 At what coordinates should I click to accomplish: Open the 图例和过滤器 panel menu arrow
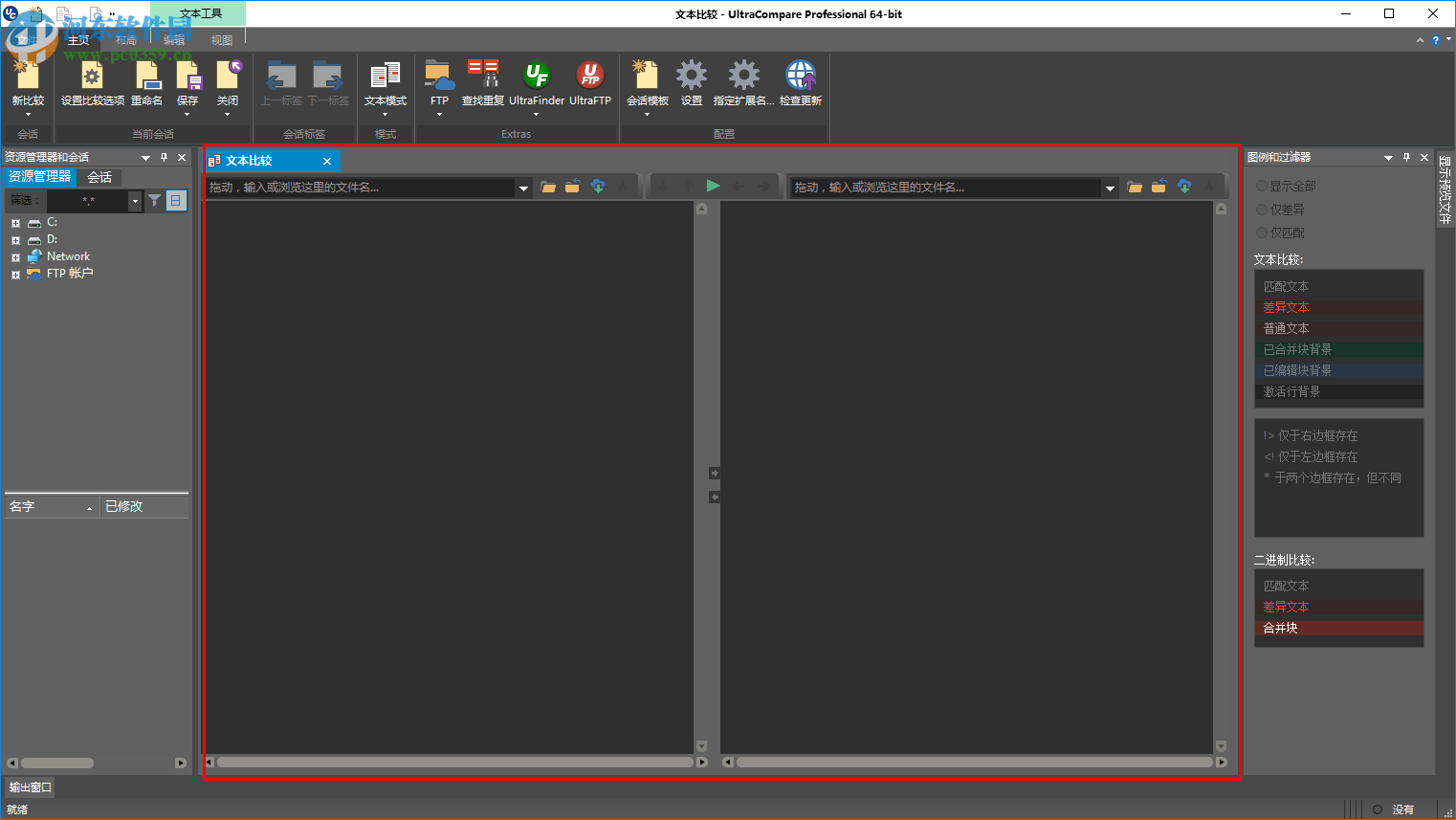[1388, 157]
